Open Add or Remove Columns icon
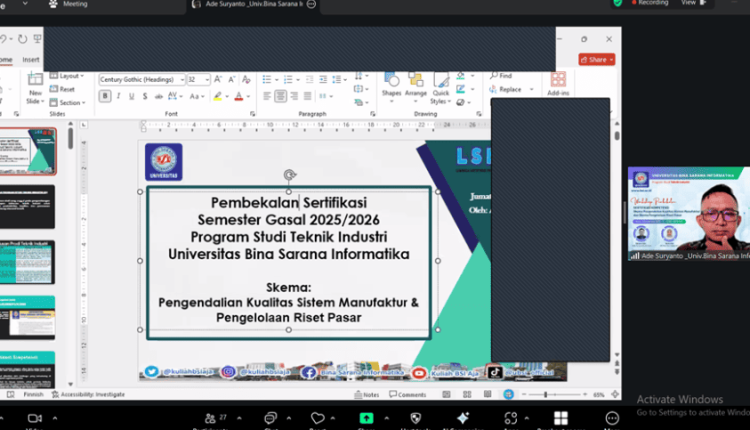This screenshot has width=750, height=430. tap(325, 96)
